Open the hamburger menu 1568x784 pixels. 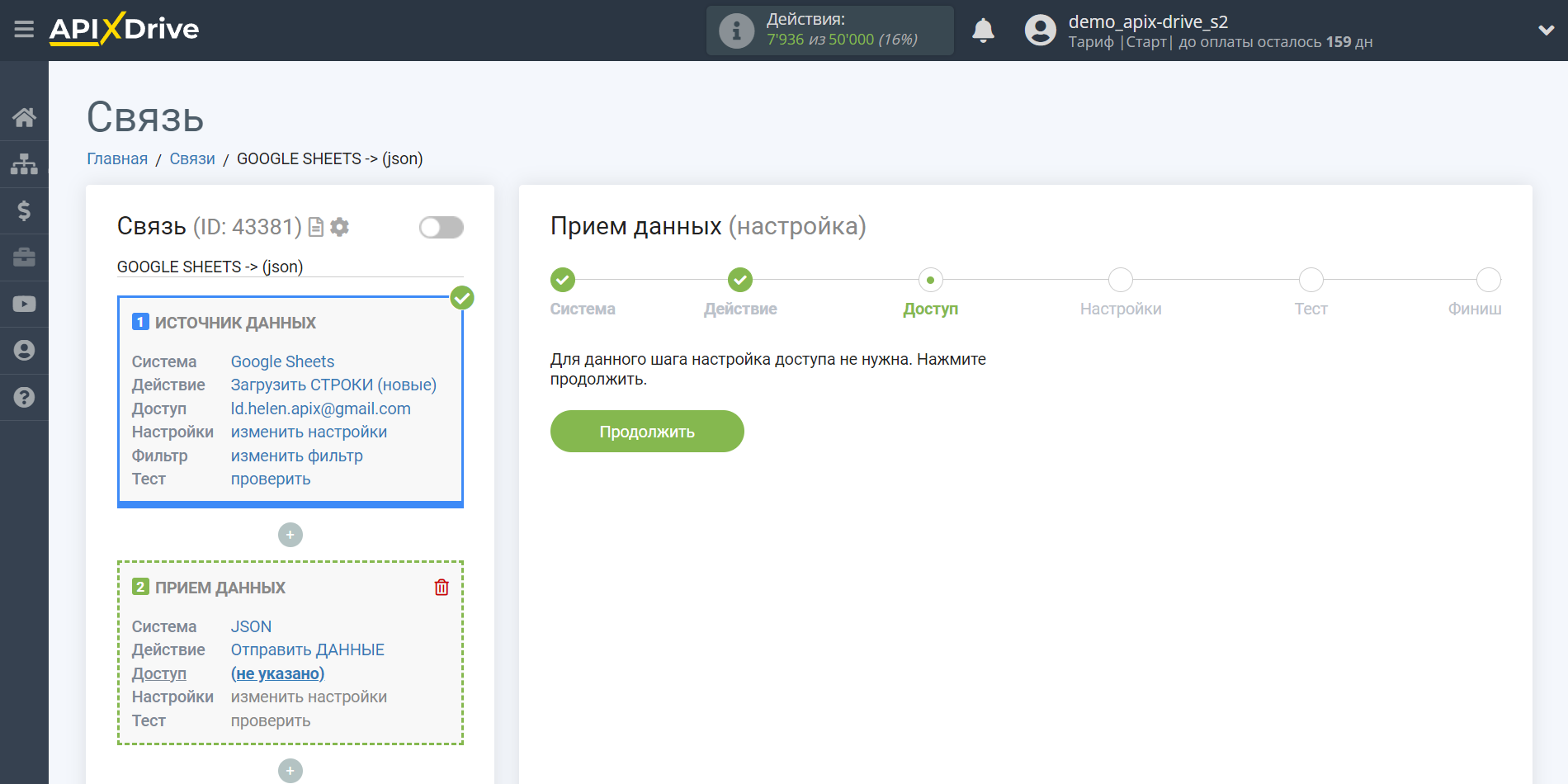point(24,30)
